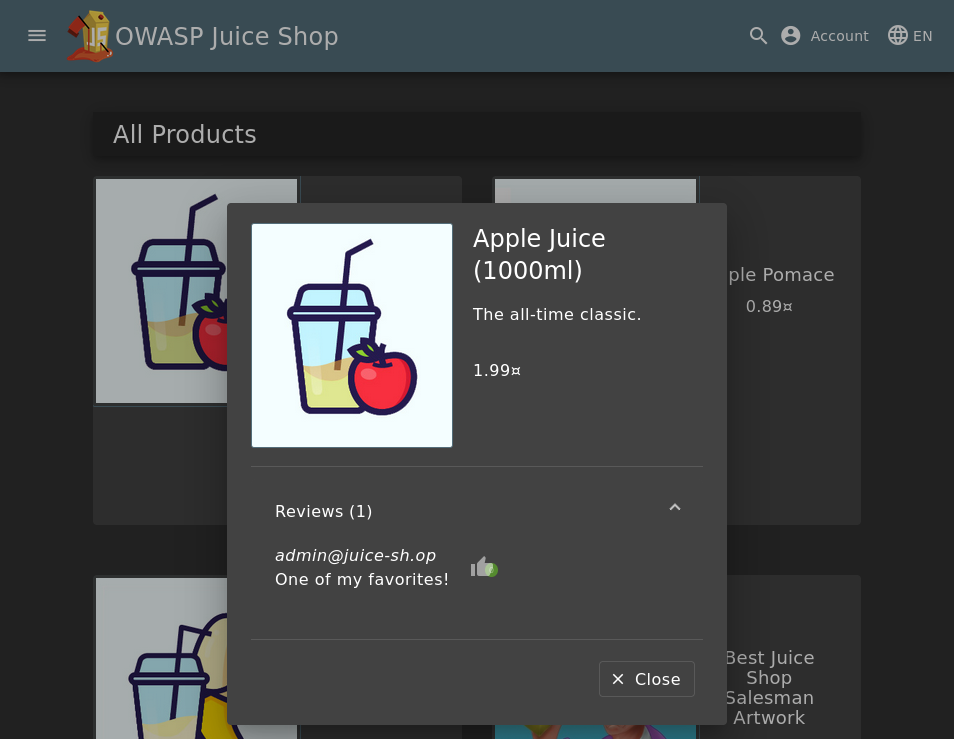954x739 pixels.
Task: Select the Apple Juice (1000ml) title
Action: click(539, 254)
